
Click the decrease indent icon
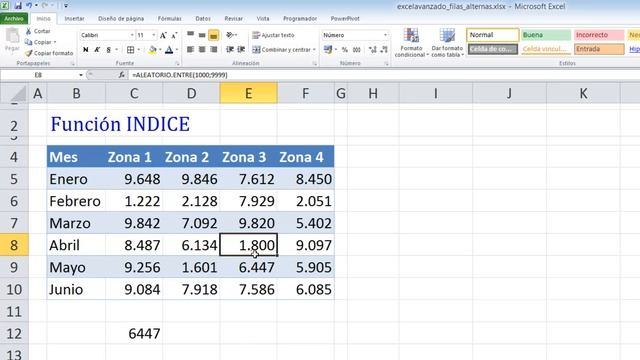[x=230, y=49]
